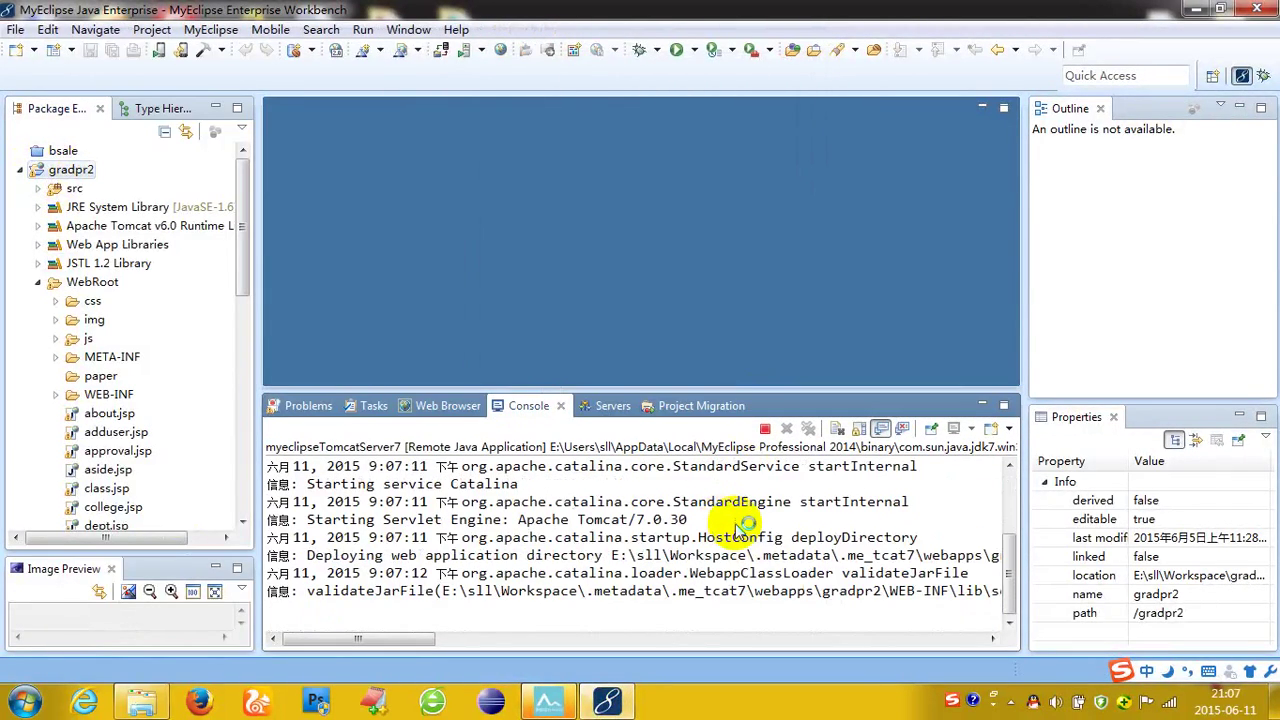Switch to the Type Hierarchy tab
1280x720 pixels.
pyautogui.click(x=154, y=109)
